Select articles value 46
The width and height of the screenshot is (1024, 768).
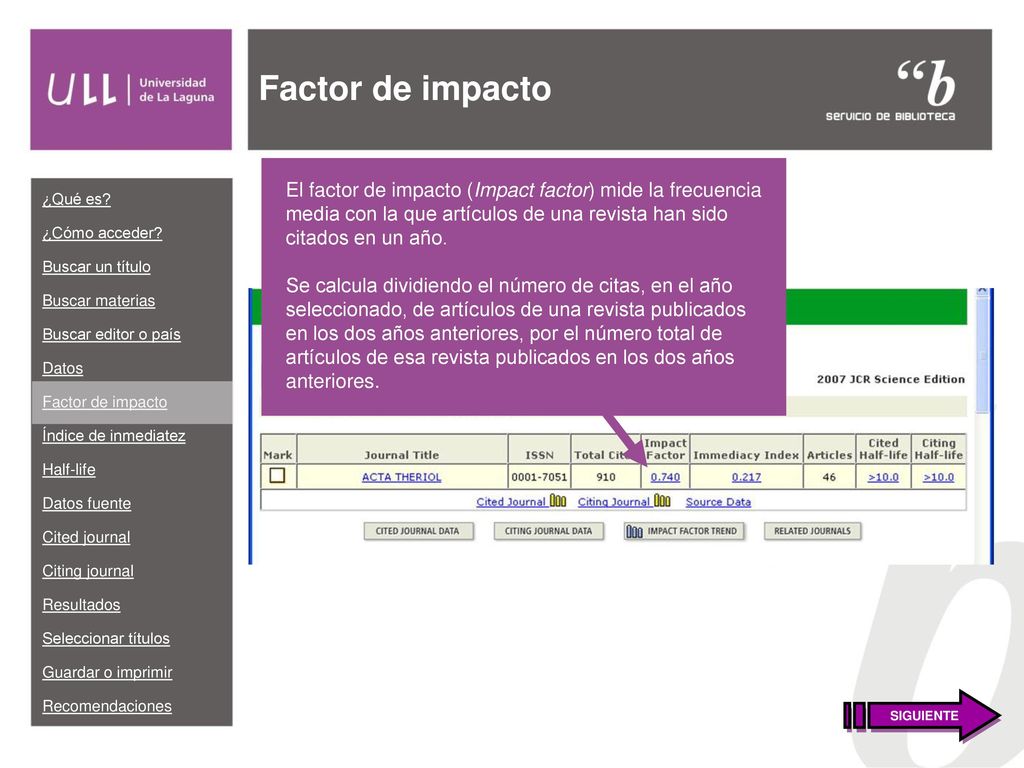point(829,477)
